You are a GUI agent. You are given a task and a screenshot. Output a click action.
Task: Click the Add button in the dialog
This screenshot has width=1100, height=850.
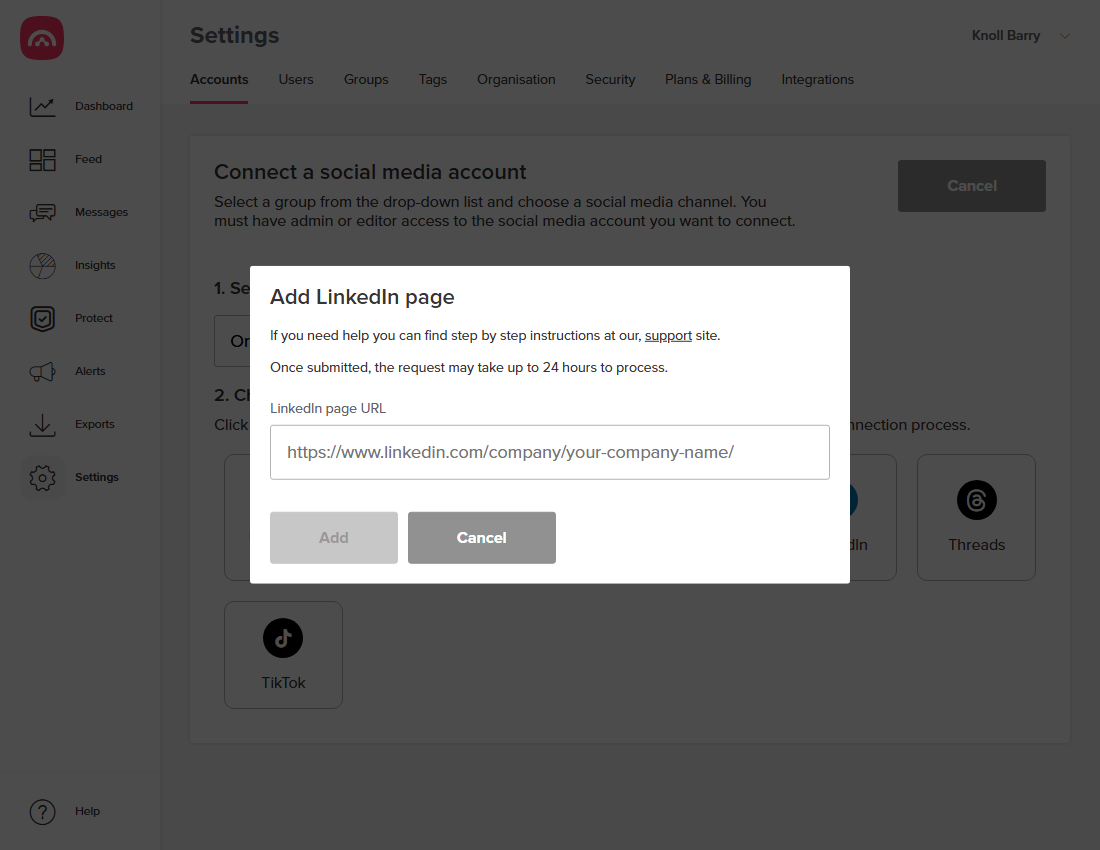334,537
